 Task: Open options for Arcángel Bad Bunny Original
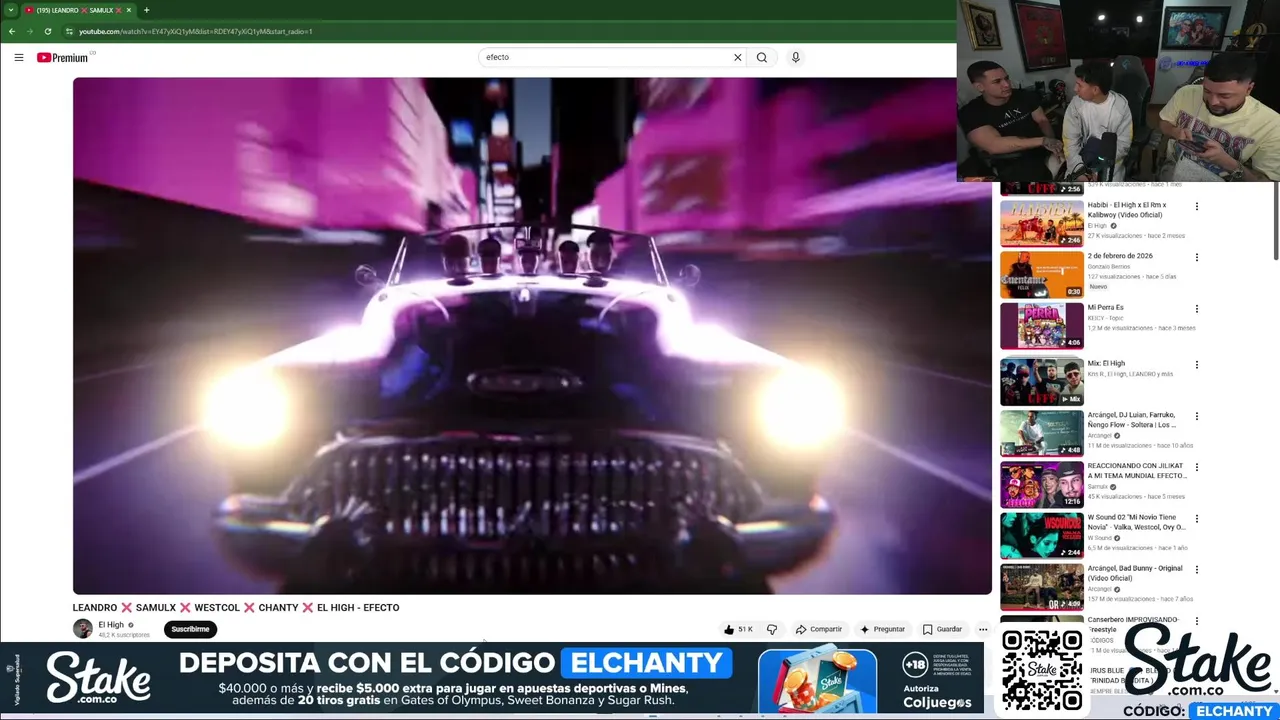click(1196, 571)
